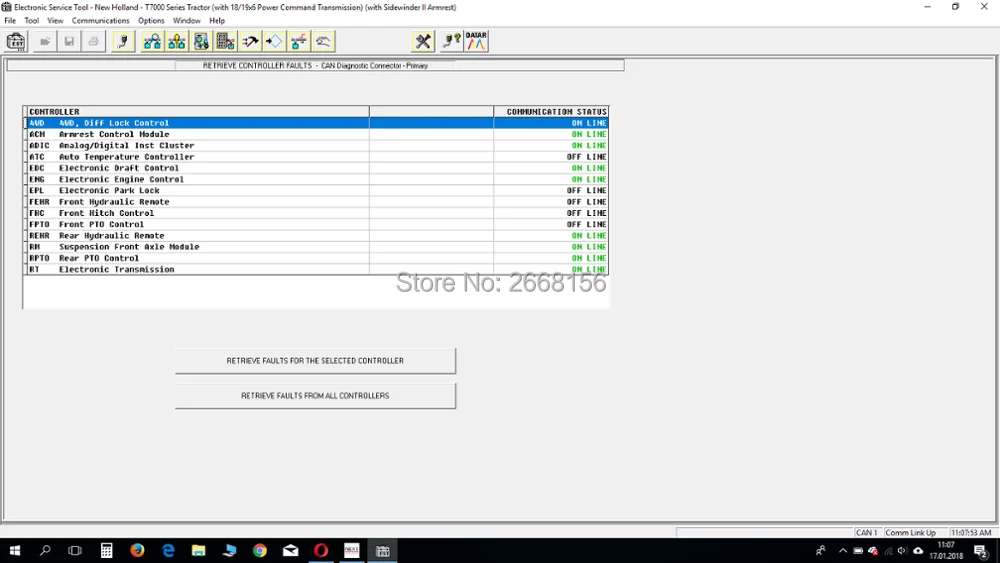The width and height of the screenshot is (1000, 563).
Task: Click the controller network magnifier toolbar icon
Action: pos(152,42)
